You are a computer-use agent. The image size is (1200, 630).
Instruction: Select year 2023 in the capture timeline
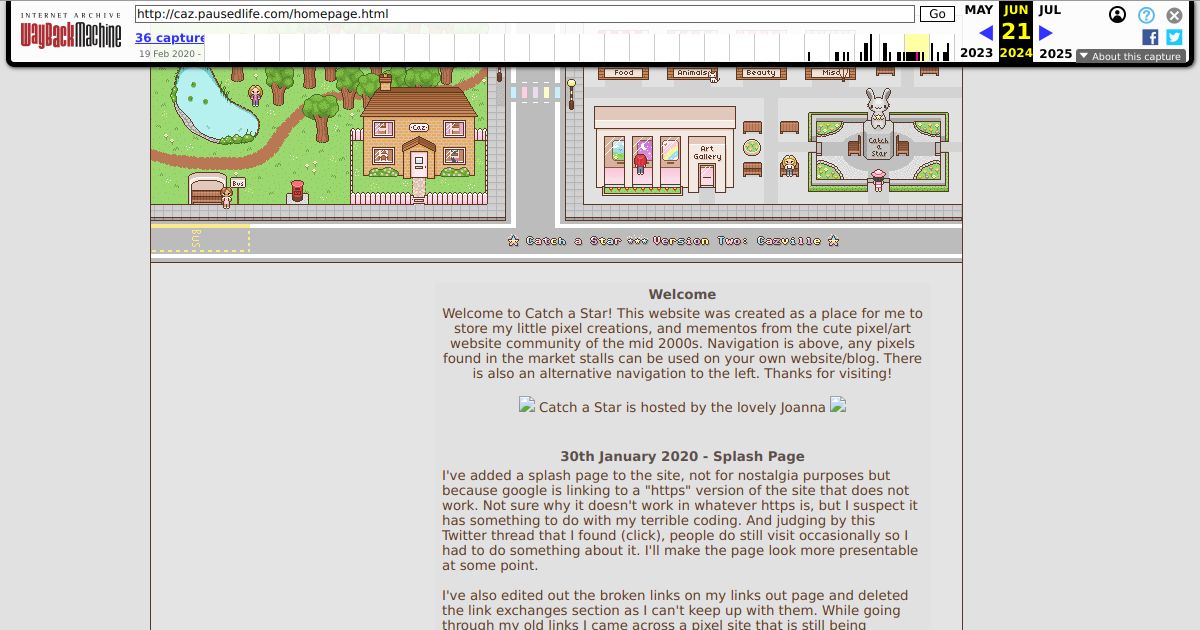pos(975,51)
